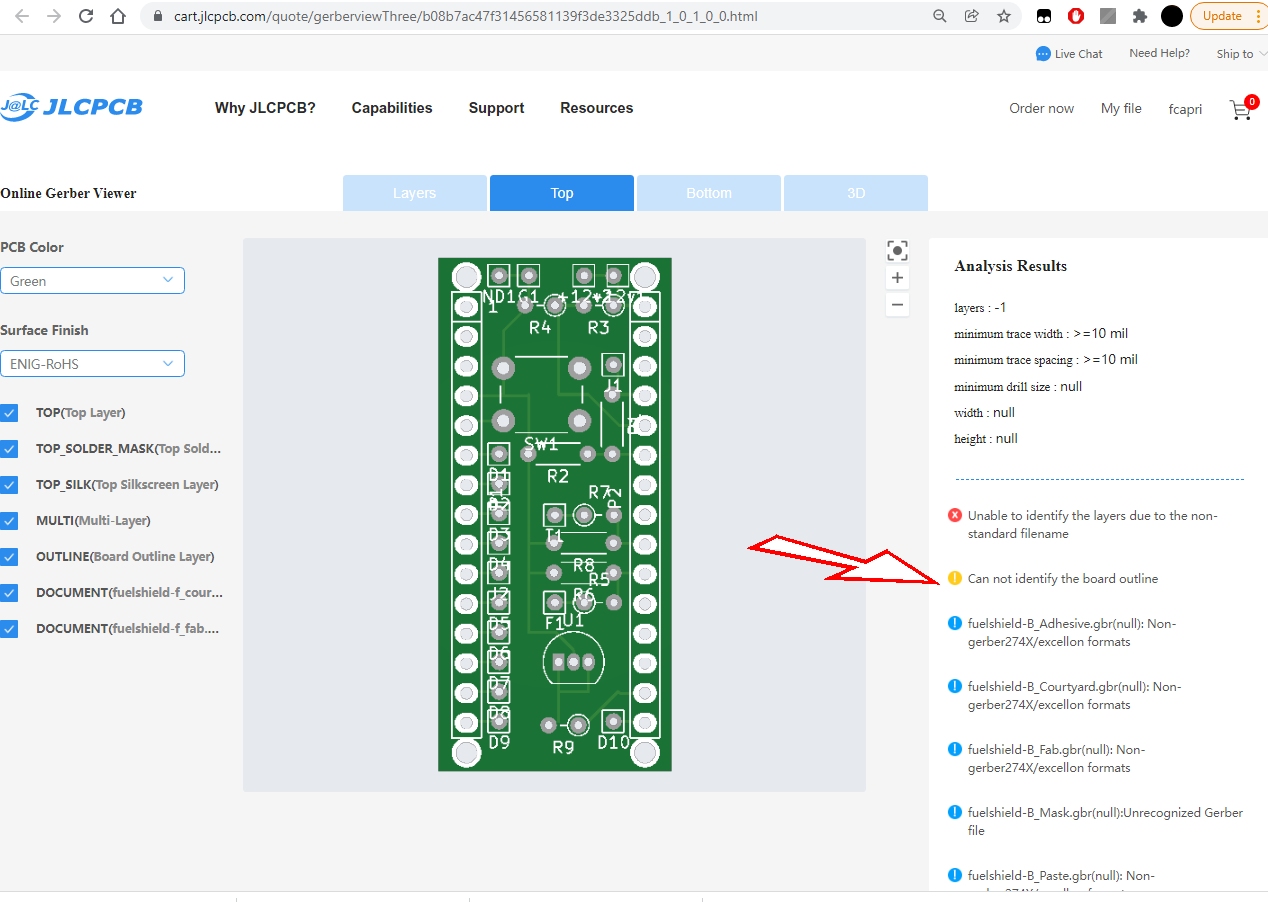Click 'minimum trace width : >=10 mil' text
The height and width of the screenshot is (902, 1268).
point(1041,334)
